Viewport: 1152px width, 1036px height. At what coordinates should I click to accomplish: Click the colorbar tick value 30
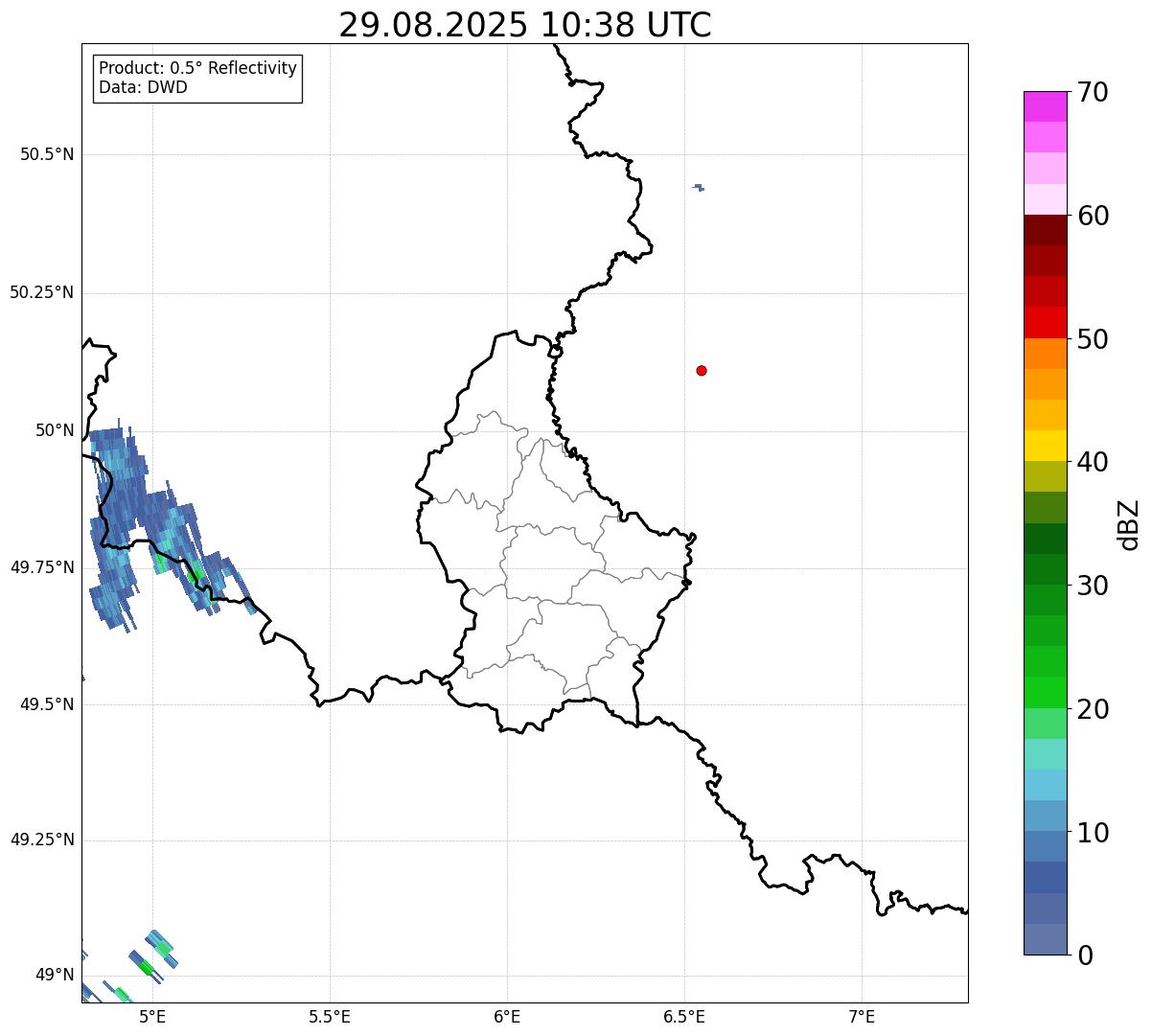[1093, 586]
